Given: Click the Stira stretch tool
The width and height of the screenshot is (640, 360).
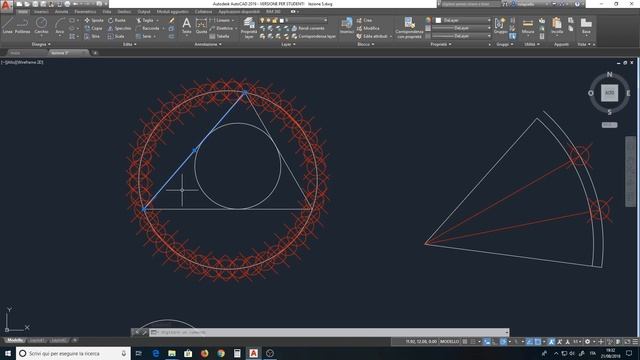Looking at the screenshot, I should [92, 36].
